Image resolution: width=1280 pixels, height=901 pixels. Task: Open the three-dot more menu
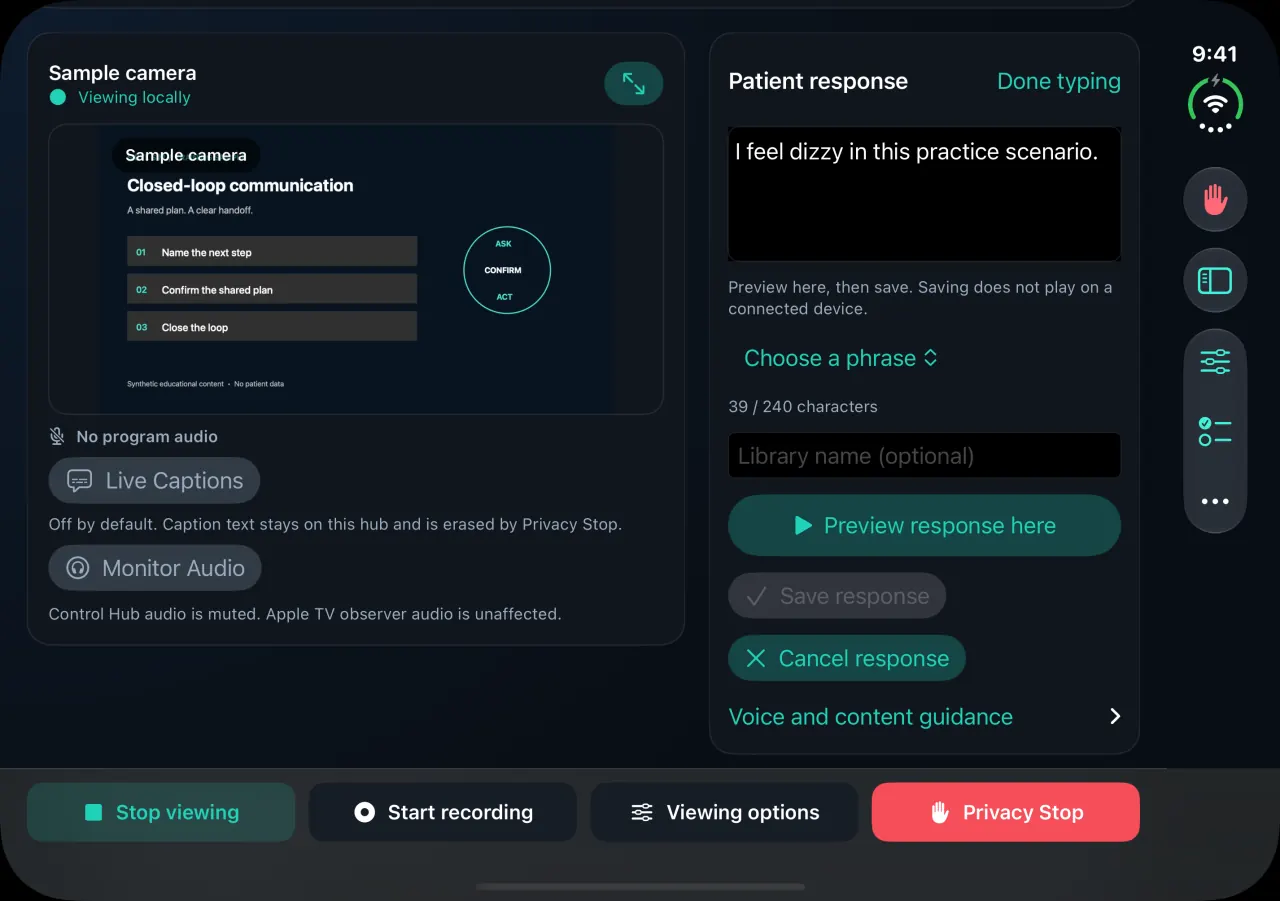point(1215,502)
